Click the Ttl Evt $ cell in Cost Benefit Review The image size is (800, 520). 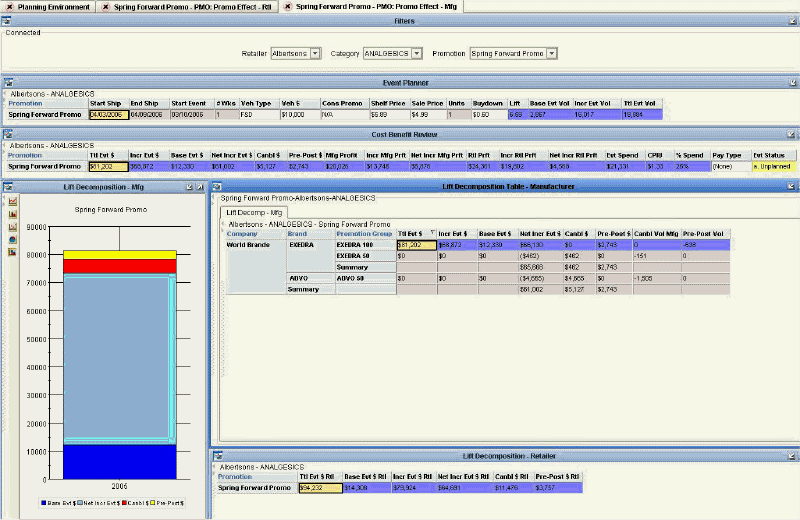click(108, 167)
